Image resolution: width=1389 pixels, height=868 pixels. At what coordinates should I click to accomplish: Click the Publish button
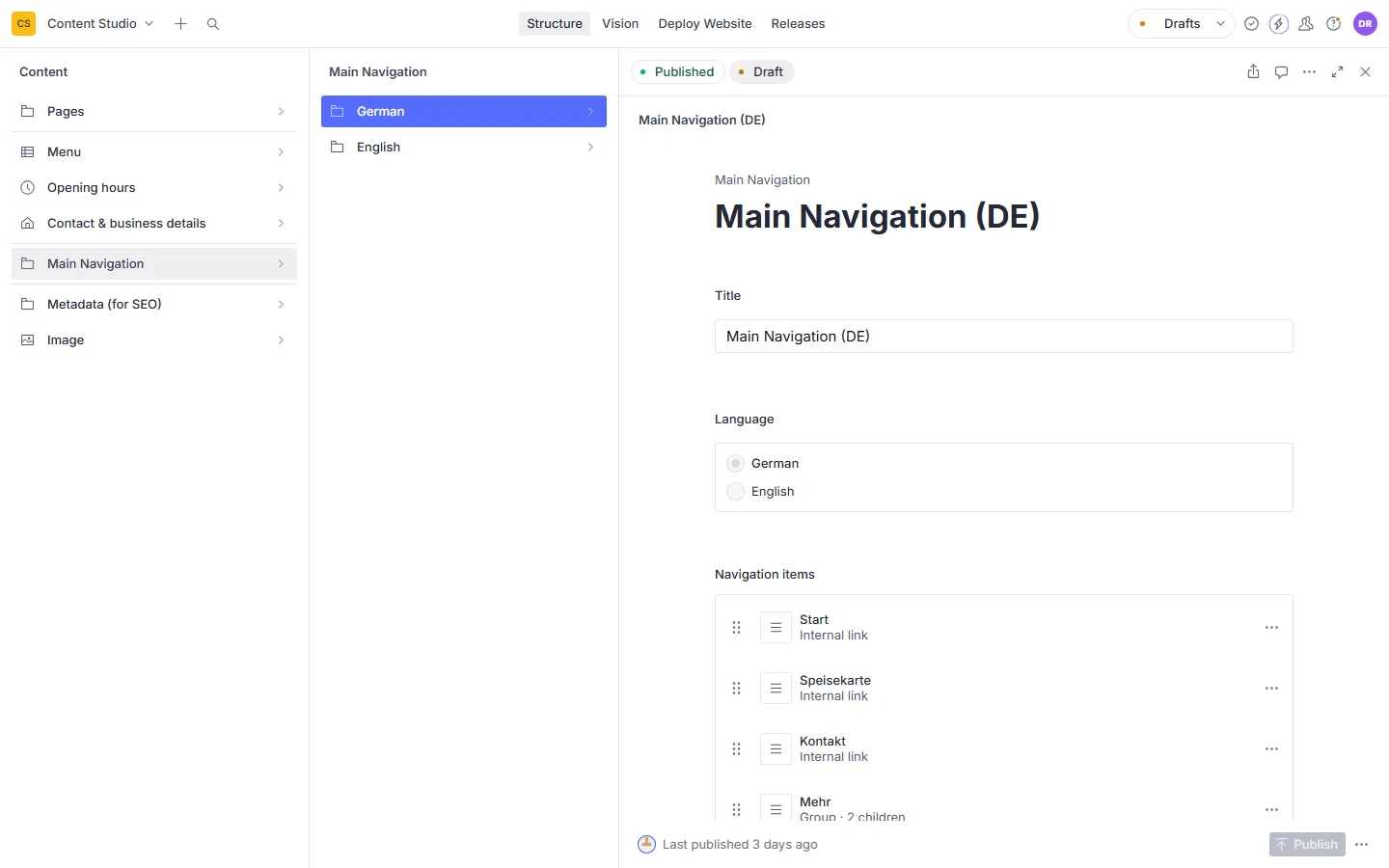pyautogui.click(x=1307, y=845)
